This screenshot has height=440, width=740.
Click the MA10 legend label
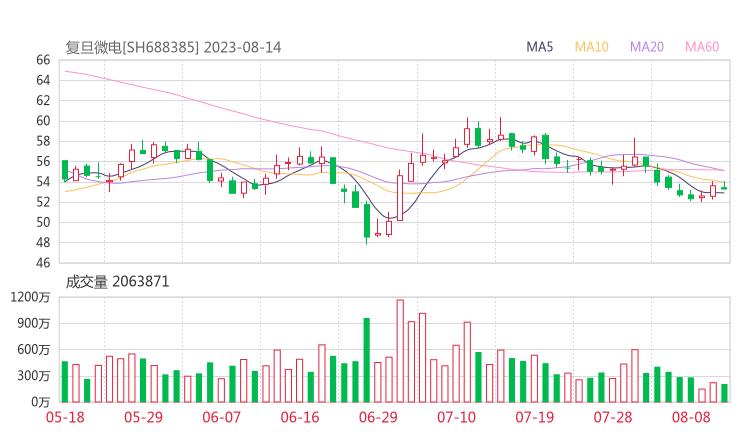click(x=591, y=47)
